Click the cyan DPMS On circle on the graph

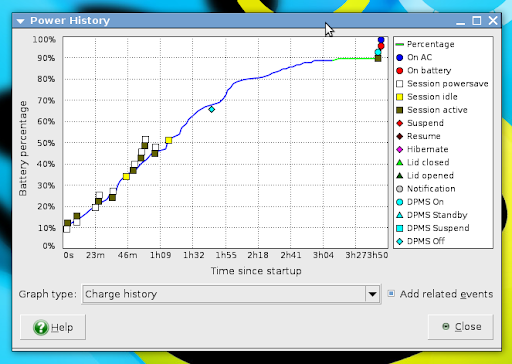[x=378, y=52]
